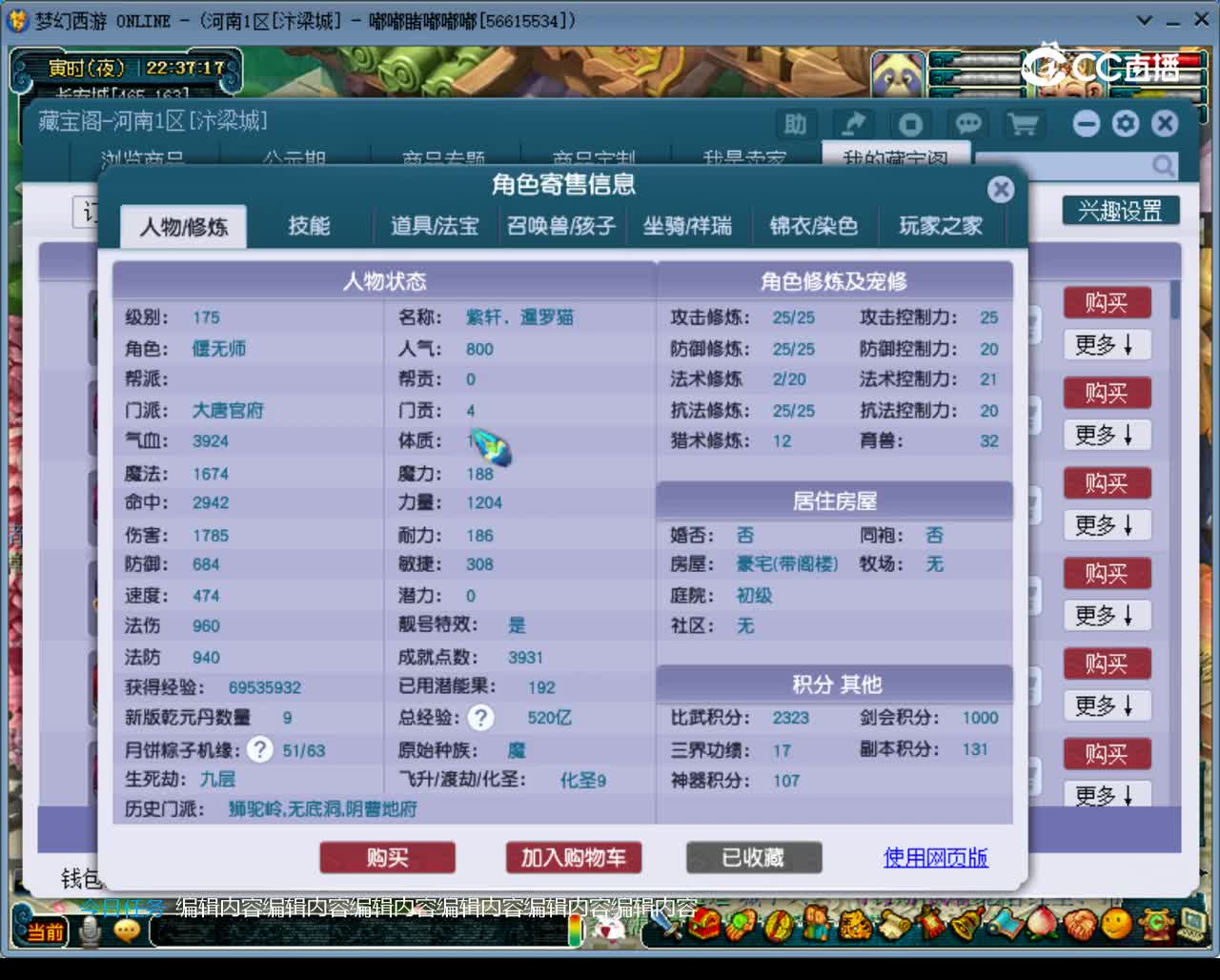Click the question mark beside 月饼粽子机缘
Viewport: 1220px width, 980px height.
coord(259,749)
